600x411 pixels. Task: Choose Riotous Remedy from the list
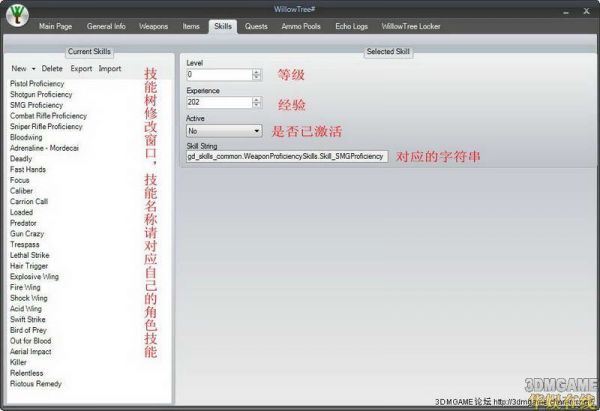(x=35, y=383)
